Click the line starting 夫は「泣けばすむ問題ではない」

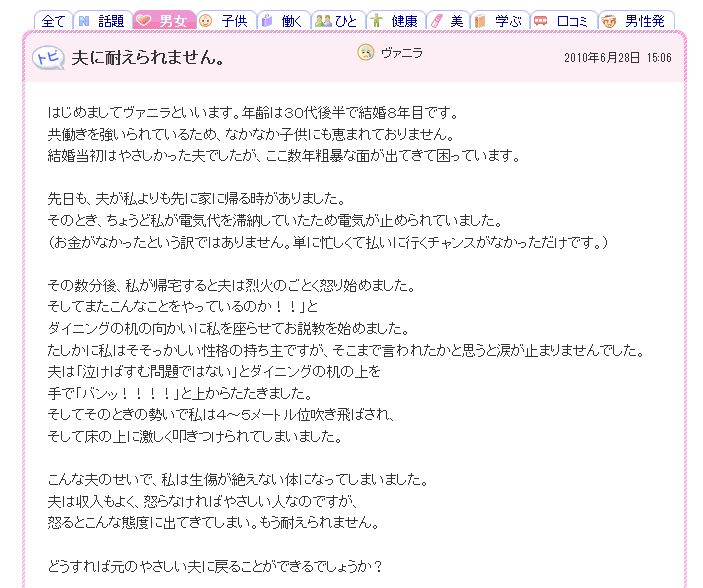click(x=214, y=371)
